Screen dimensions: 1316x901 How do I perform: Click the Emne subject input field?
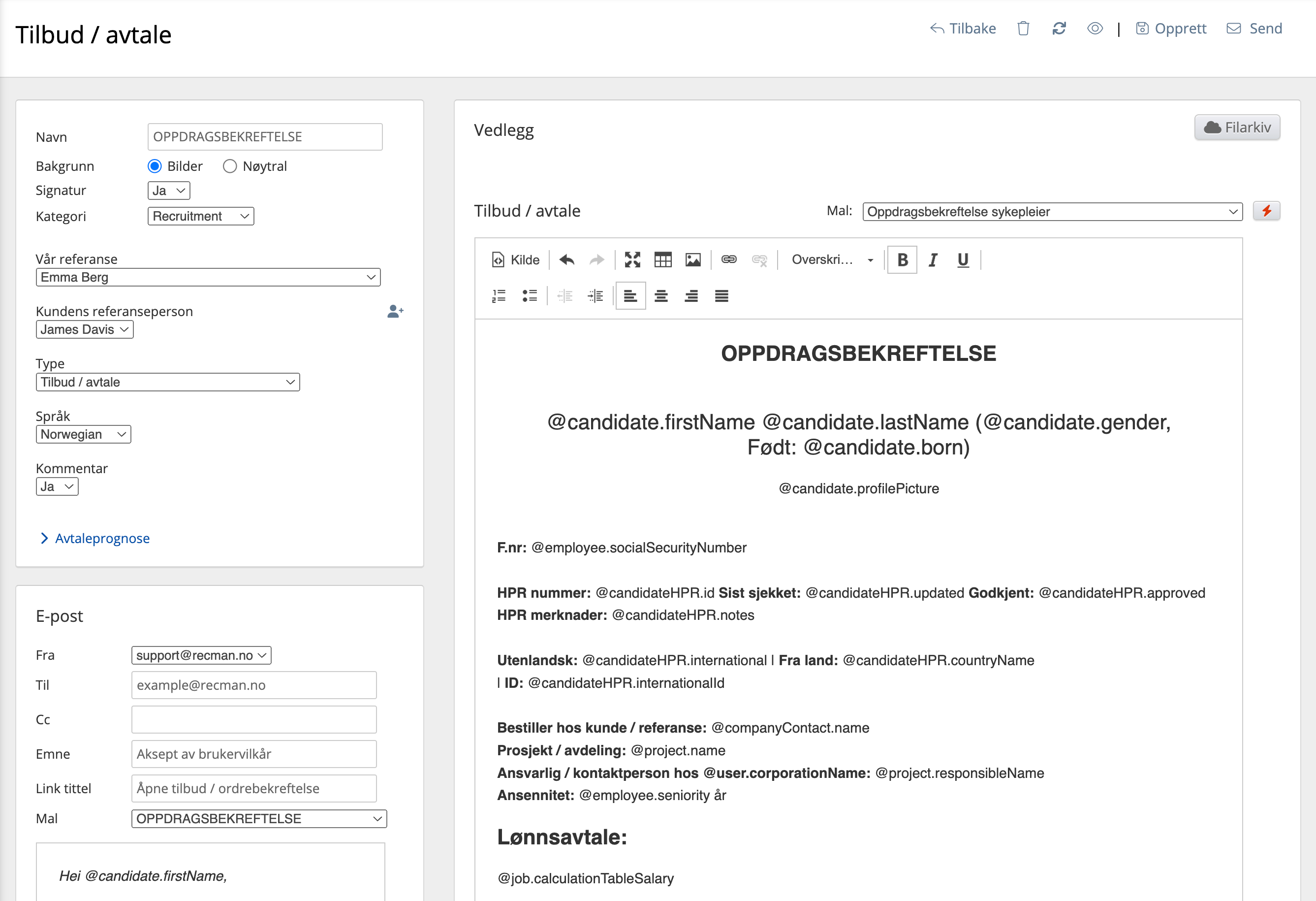pyautogui.click(x=253, y=754)
